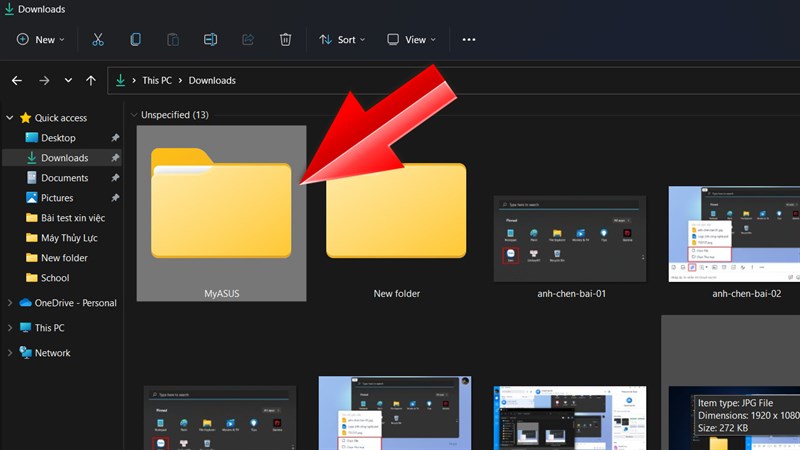Click the green download icon in address bar
This screenshot has height=450, width=800.
click(x=120, y=80)
